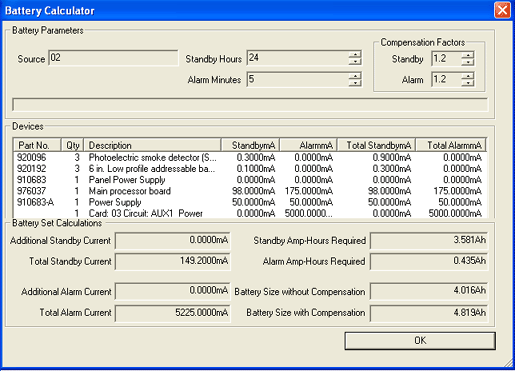Lower the Alarm compensation factor spinner

coord(468,83)
